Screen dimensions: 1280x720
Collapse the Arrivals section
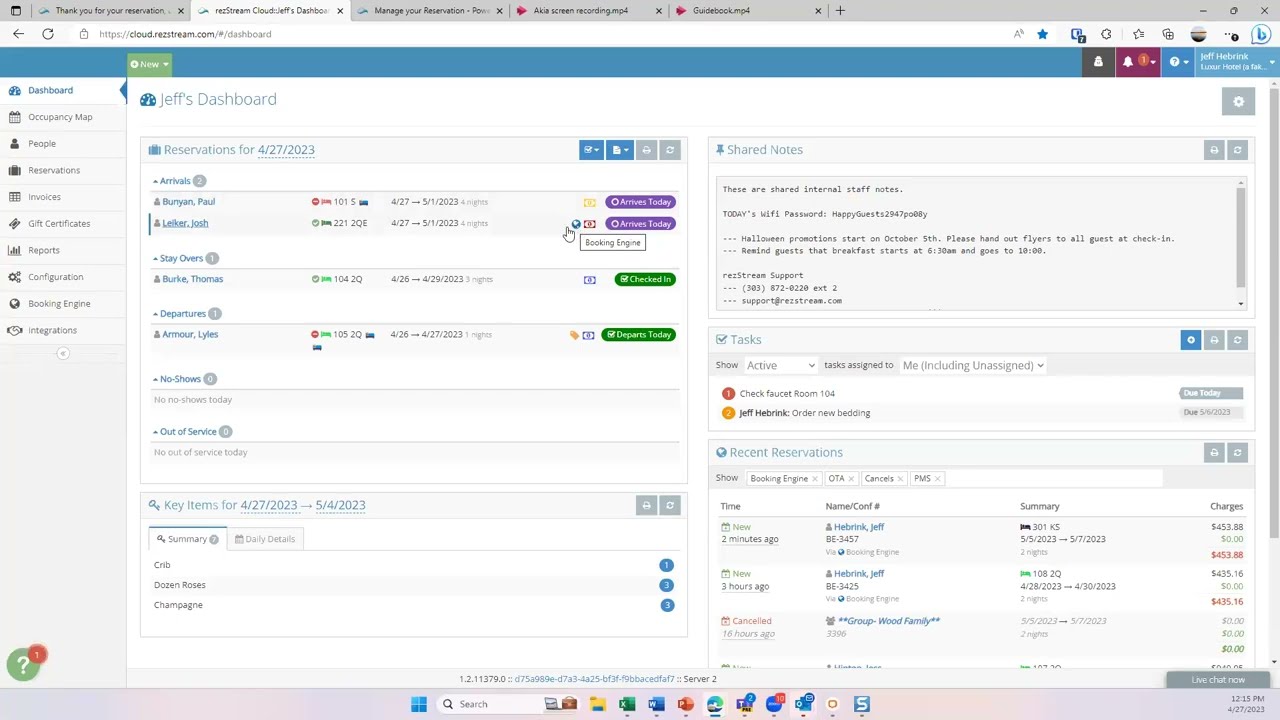172,181
